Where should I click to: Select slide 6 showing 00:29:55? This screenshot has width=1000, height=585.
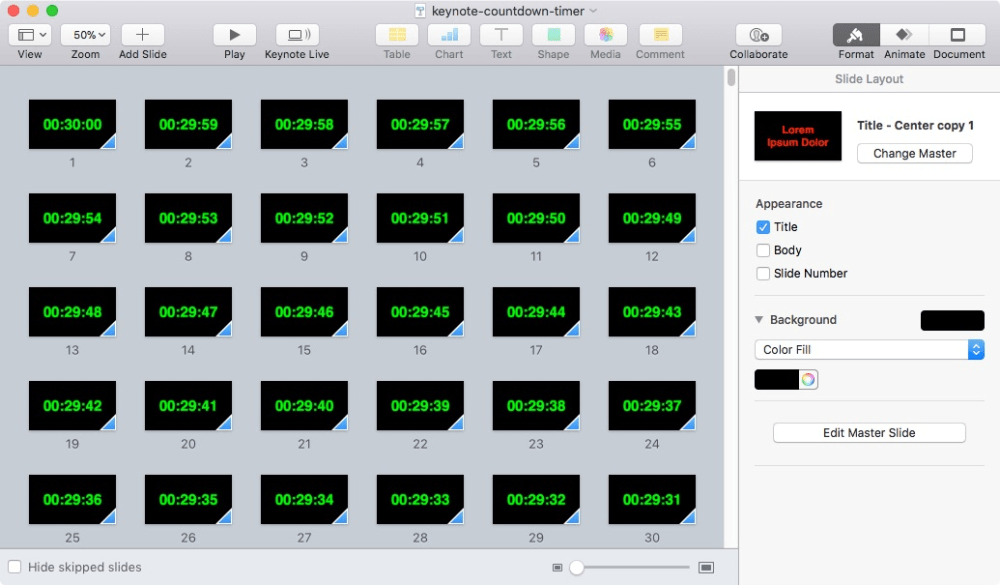pyautogui.click(x=652, y=124)
